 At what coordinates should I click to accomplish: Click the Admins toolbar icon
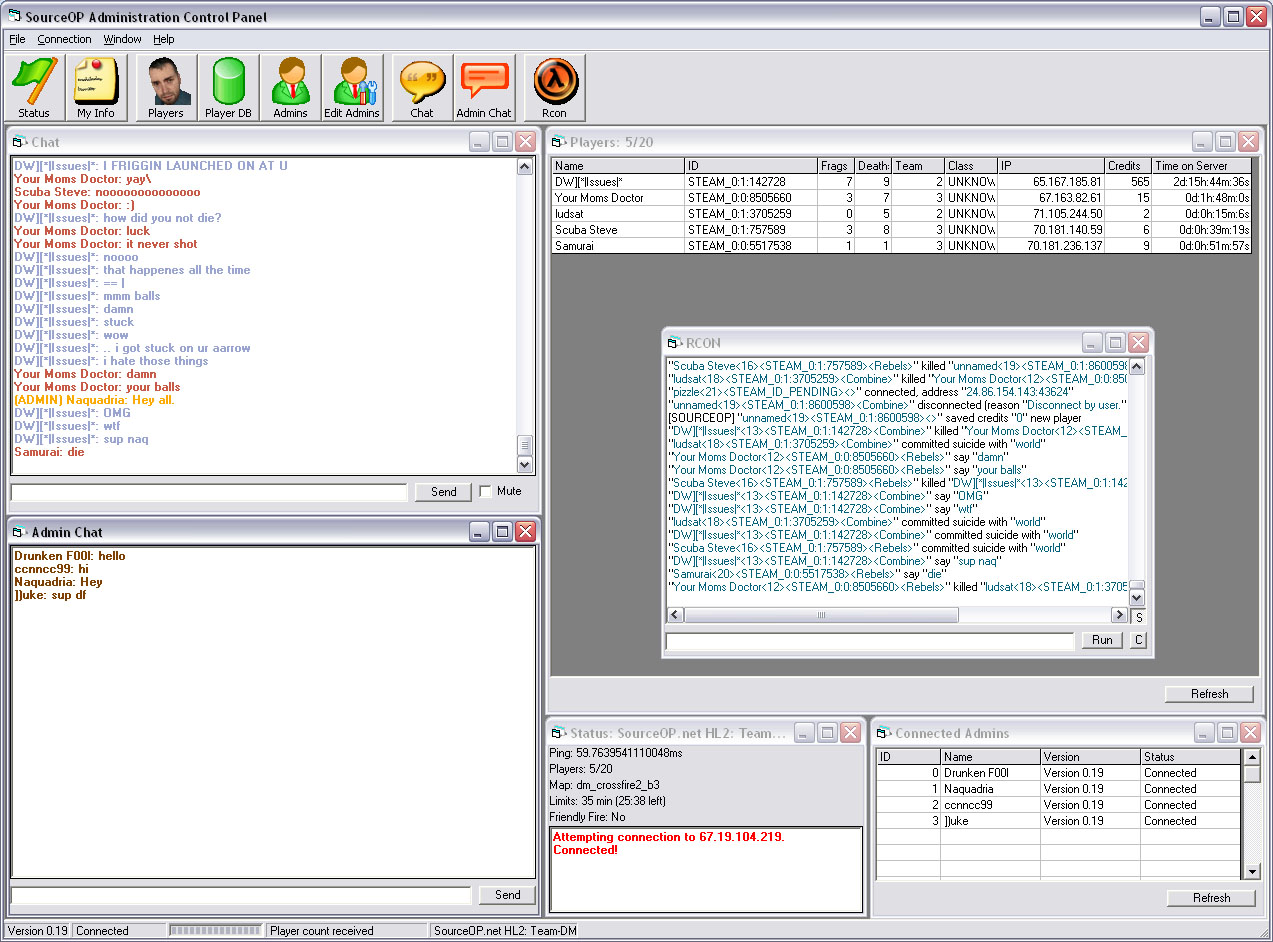click(290, 88)
